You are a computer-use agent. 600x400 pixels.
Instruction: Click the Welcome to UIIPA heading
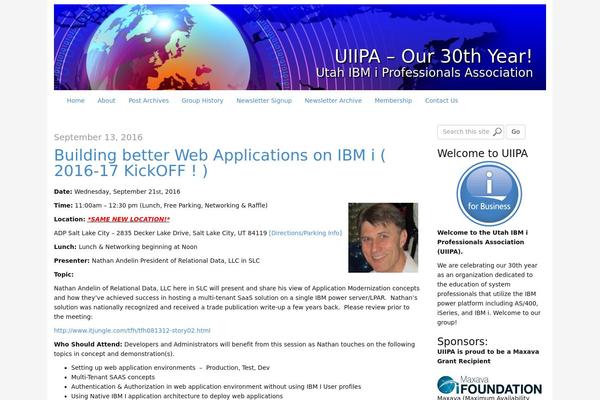click(x=483, y=153)
